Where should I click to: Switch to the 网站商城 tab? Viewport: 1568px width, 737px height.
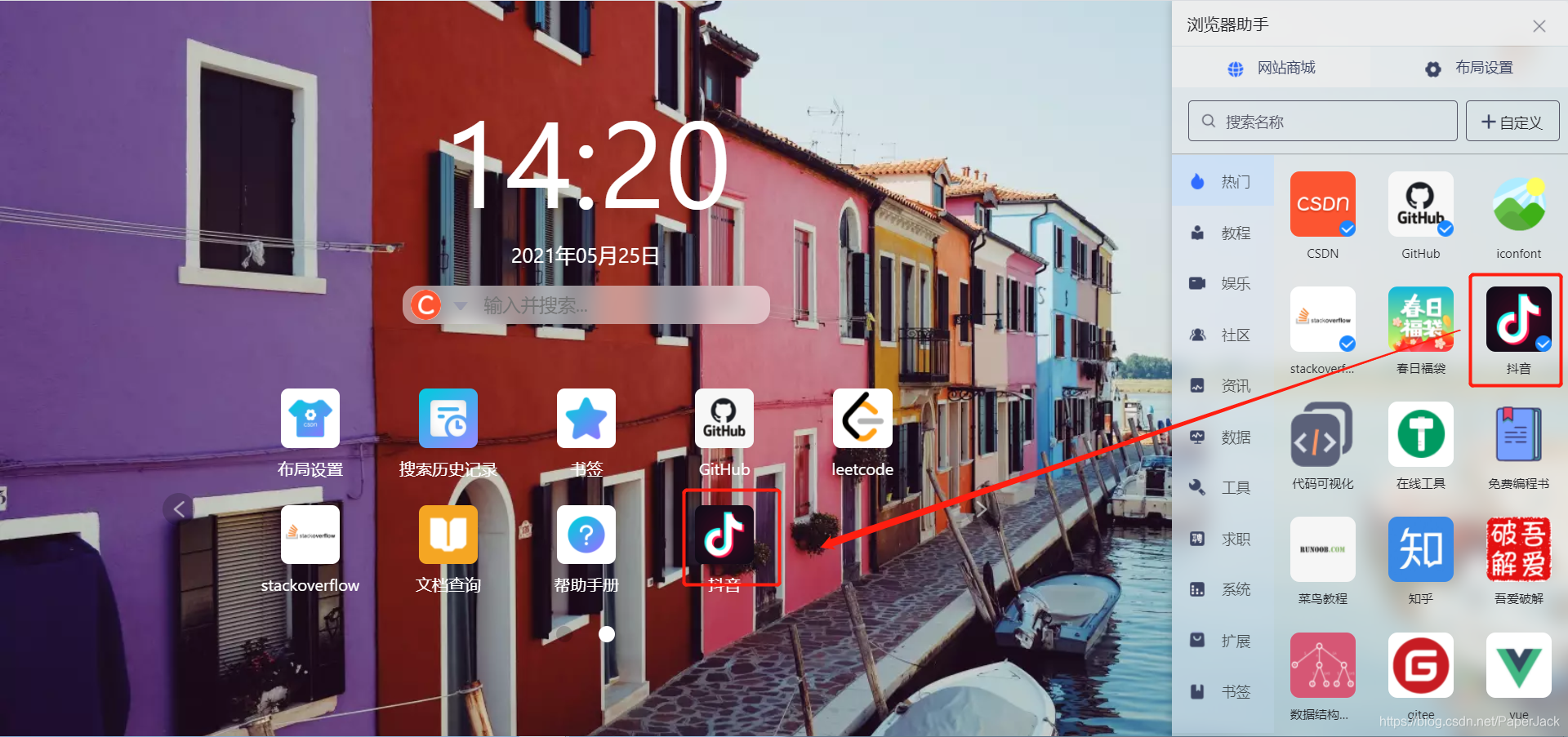click(x=1272, y=68)
